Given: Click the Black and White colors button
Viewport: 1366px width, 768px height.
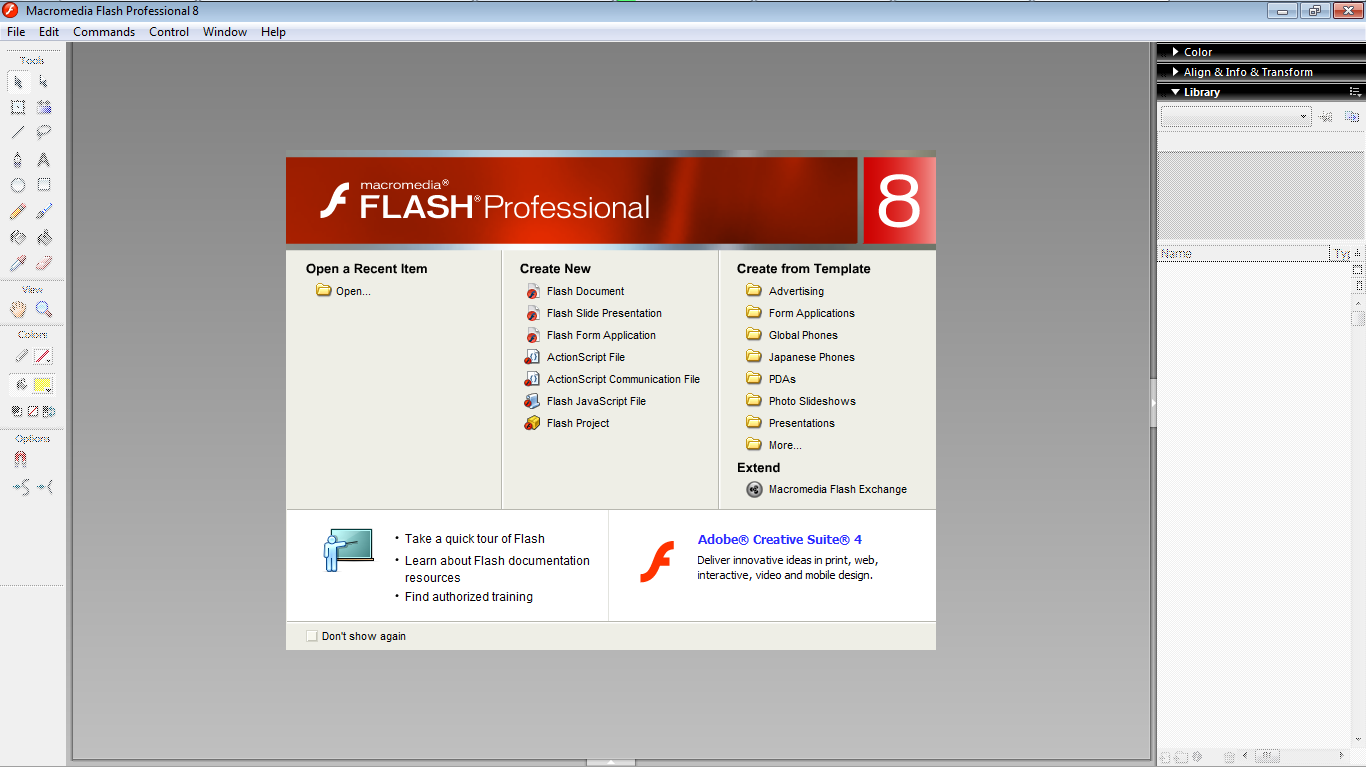Looking at the screenshot, I should coord(17,411).
